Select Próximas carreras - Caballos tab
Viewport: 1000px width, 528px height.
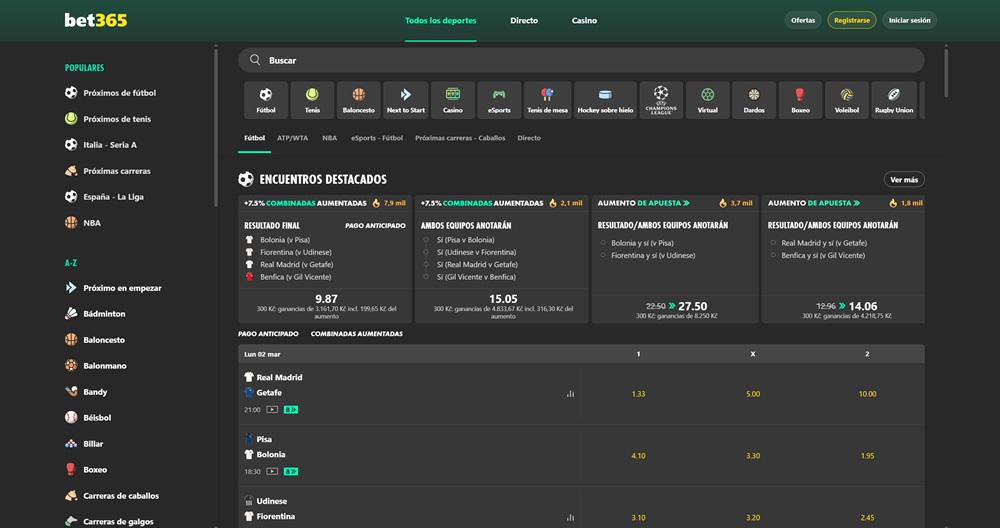coord(460,138)
